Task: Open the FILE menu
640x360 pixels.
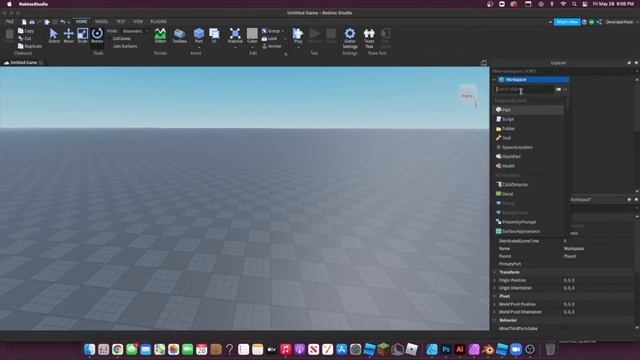Action: pos(9,22)
